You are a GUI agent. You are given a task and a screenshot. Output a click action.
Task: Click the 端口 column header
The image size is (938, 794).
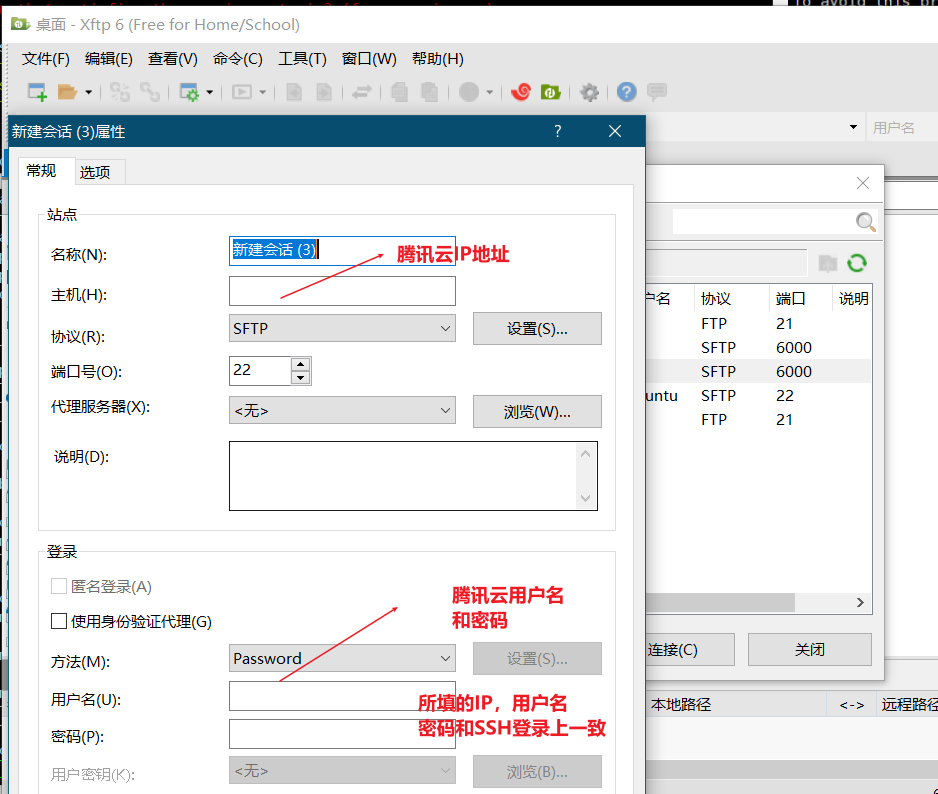[800, 299]
